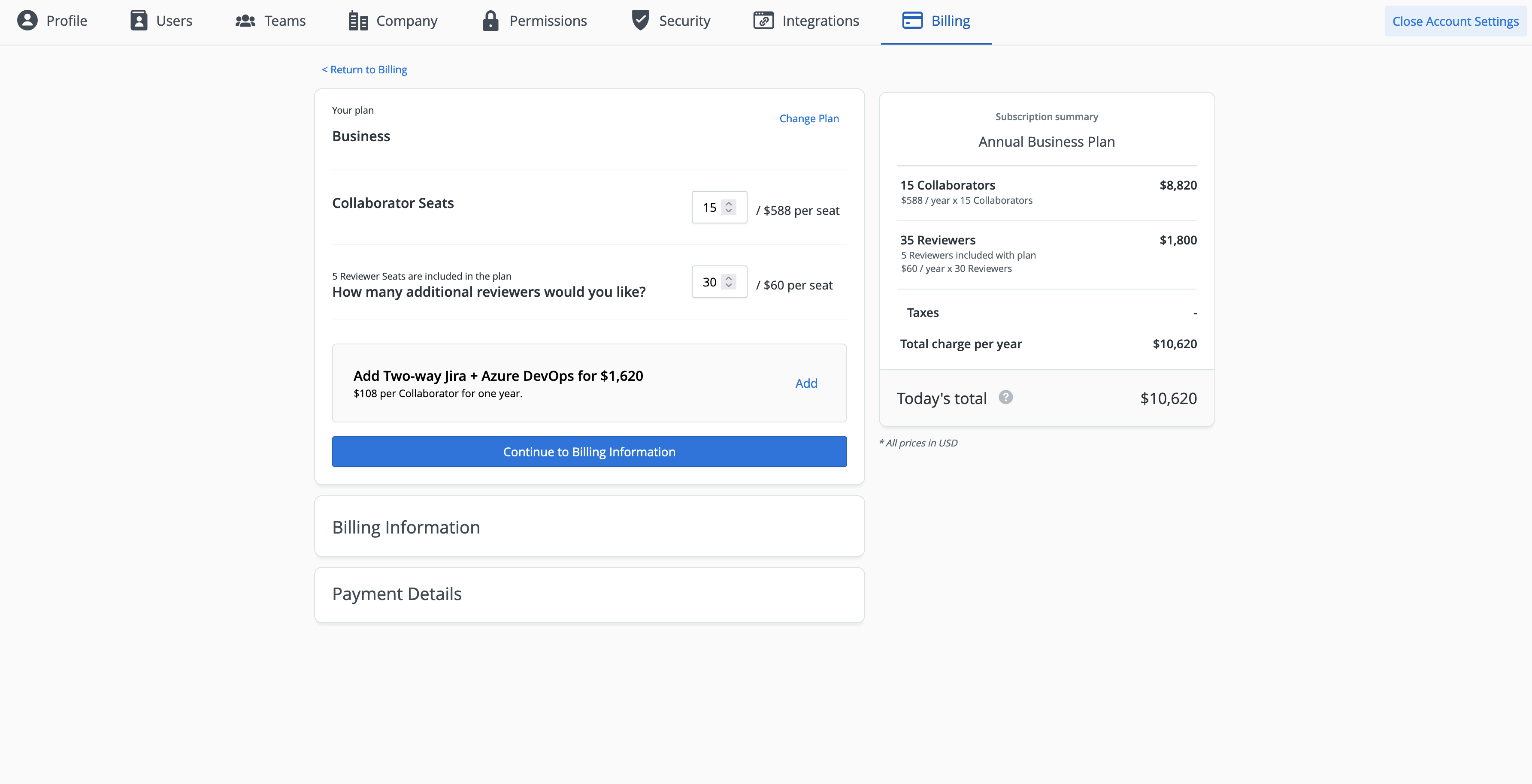The height and width of the screenshot is (784, 1532).
Task: Go back via Return to Billing
Action: [x=364, y=69]
